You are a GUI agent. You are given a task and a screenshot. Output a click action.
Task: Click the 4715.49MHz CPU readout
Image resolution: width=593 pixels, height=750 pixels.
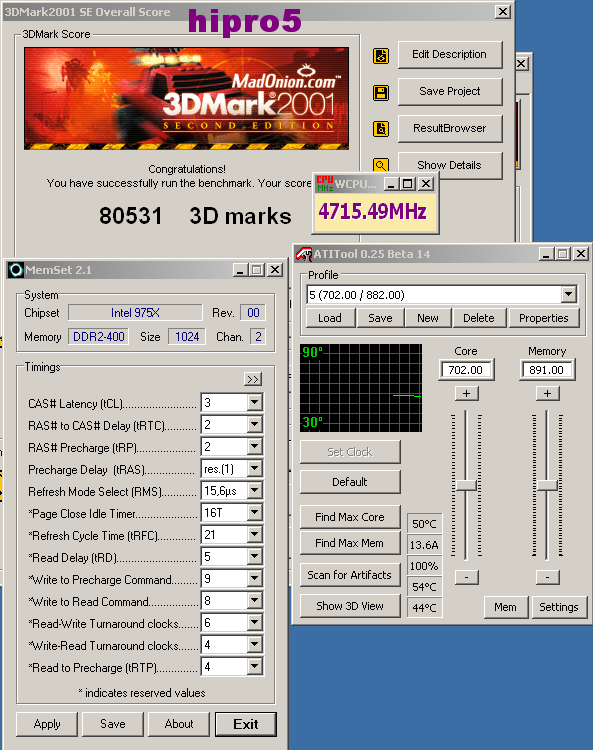point(373,211)
